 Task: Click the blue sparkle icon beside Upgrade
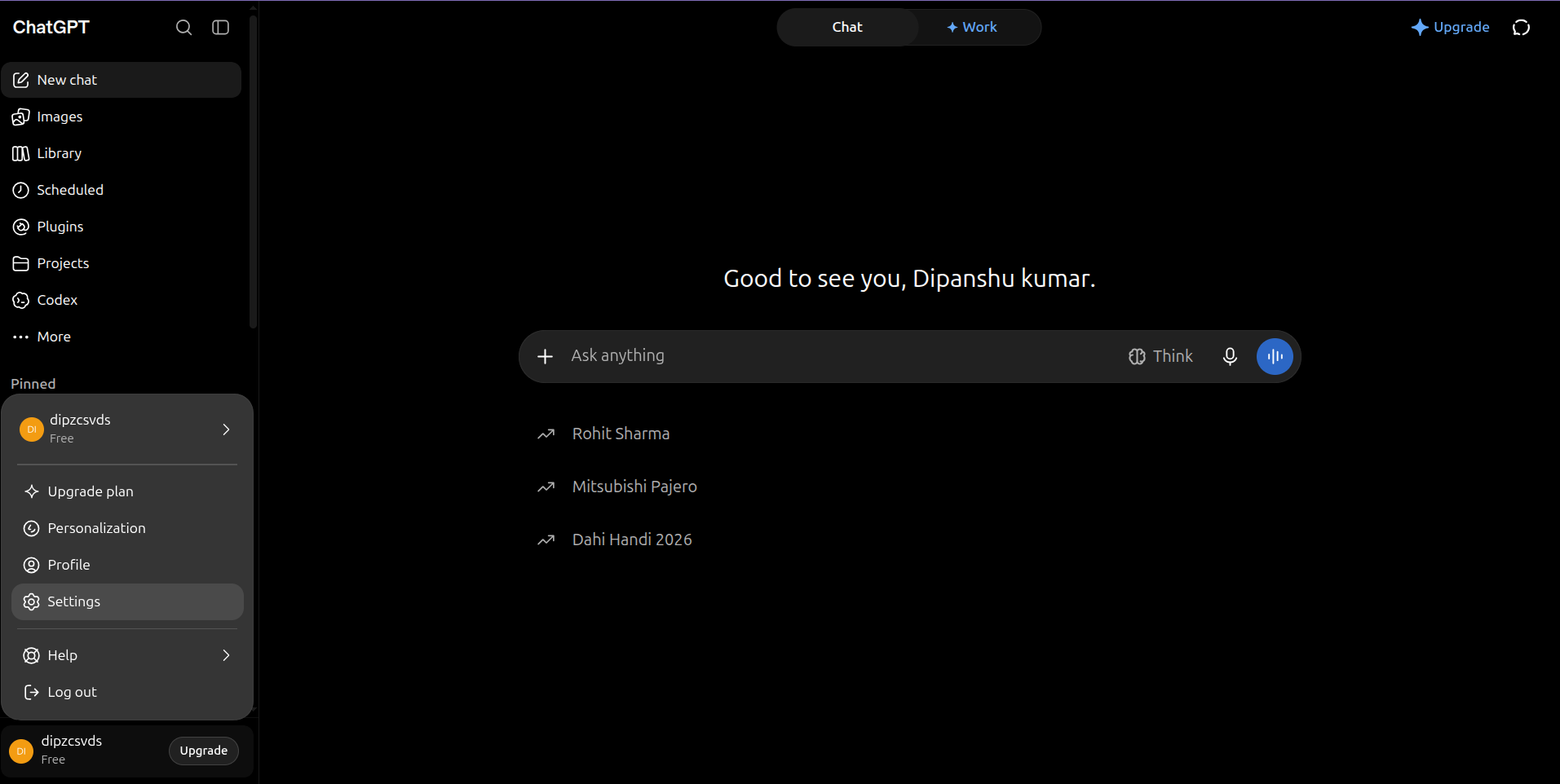pos(1420,27)
